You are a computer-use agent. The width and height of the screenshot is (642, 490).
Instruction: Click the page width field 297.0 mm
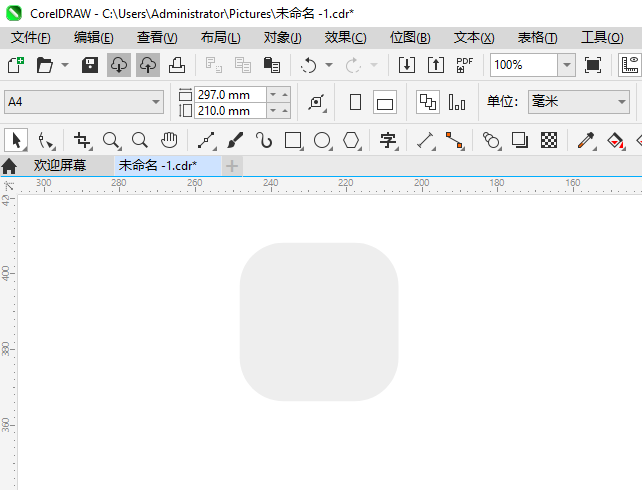point(230,95)
